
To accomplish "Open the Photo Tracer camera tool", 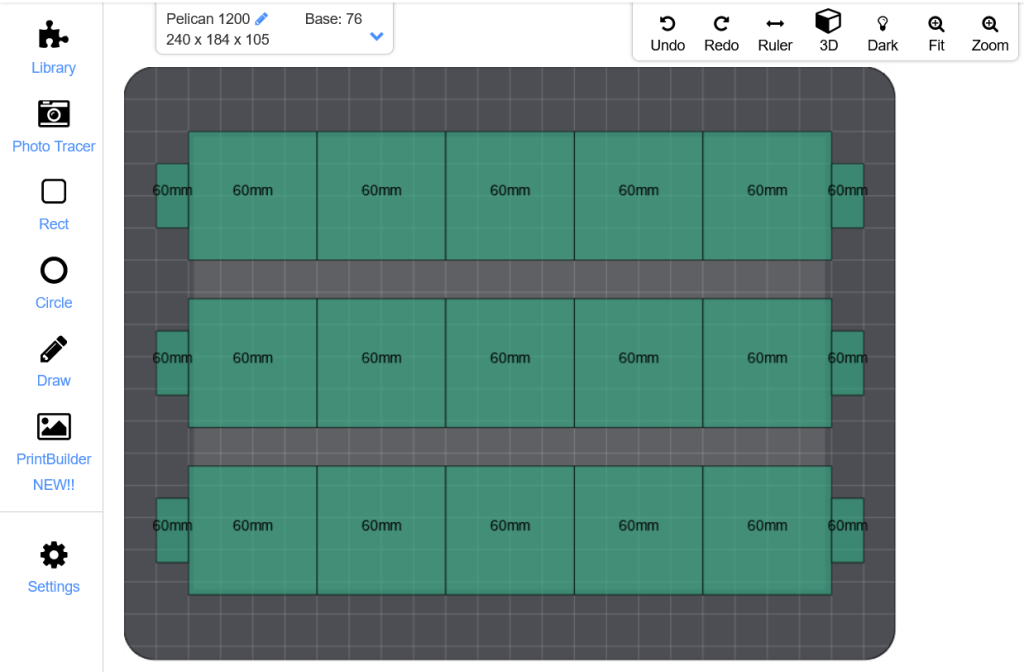I will point(53,114).
